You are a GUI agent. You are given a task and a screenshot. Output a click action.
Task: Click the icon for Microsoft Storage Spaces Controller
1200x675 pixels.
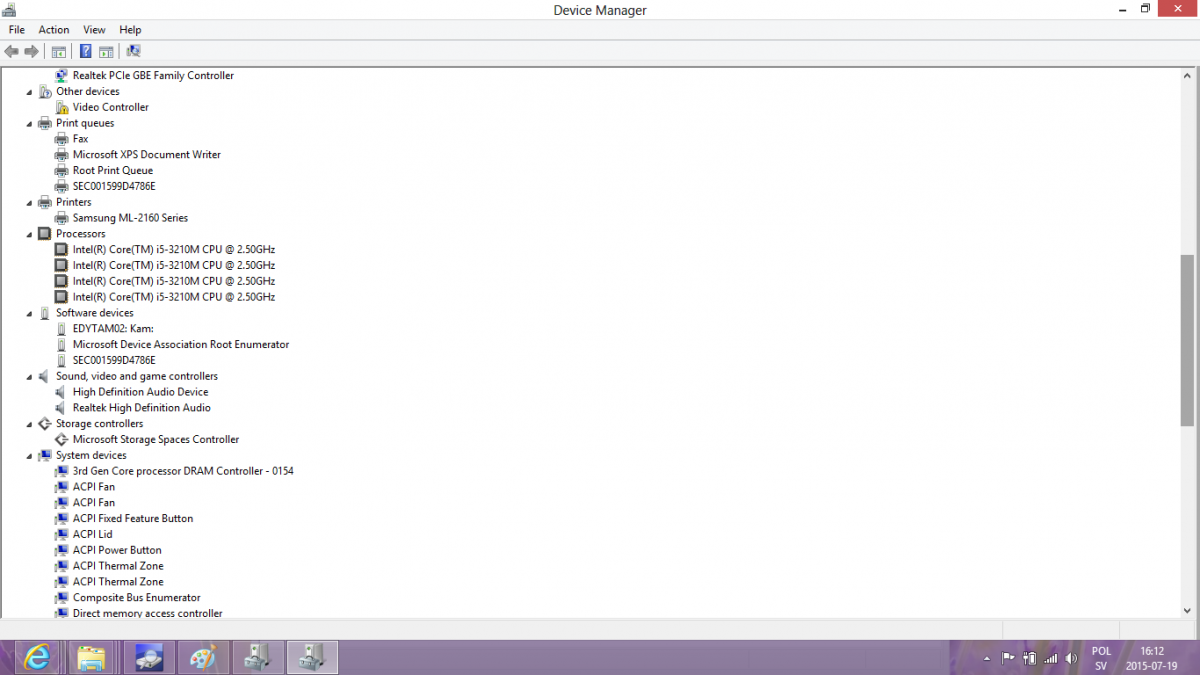(62, 440)
